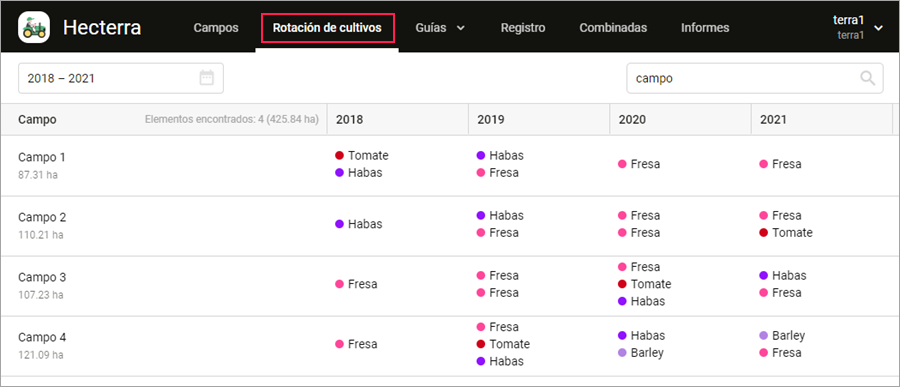Click the magnifying glass search icon
Viewport: 900px width, 387px height.
point(867,78)
